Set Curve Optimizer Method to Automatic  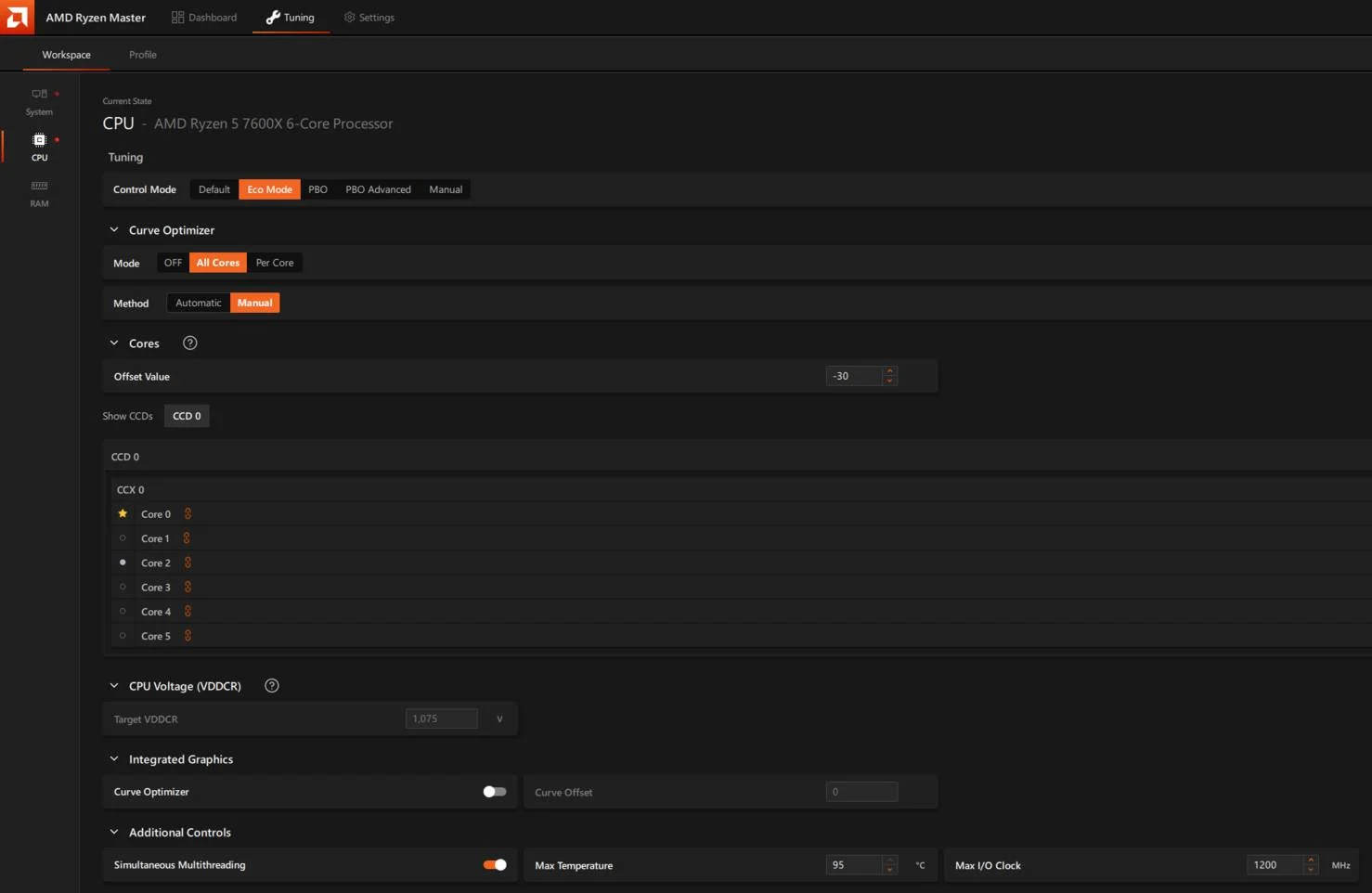click(x=198, y=302)
